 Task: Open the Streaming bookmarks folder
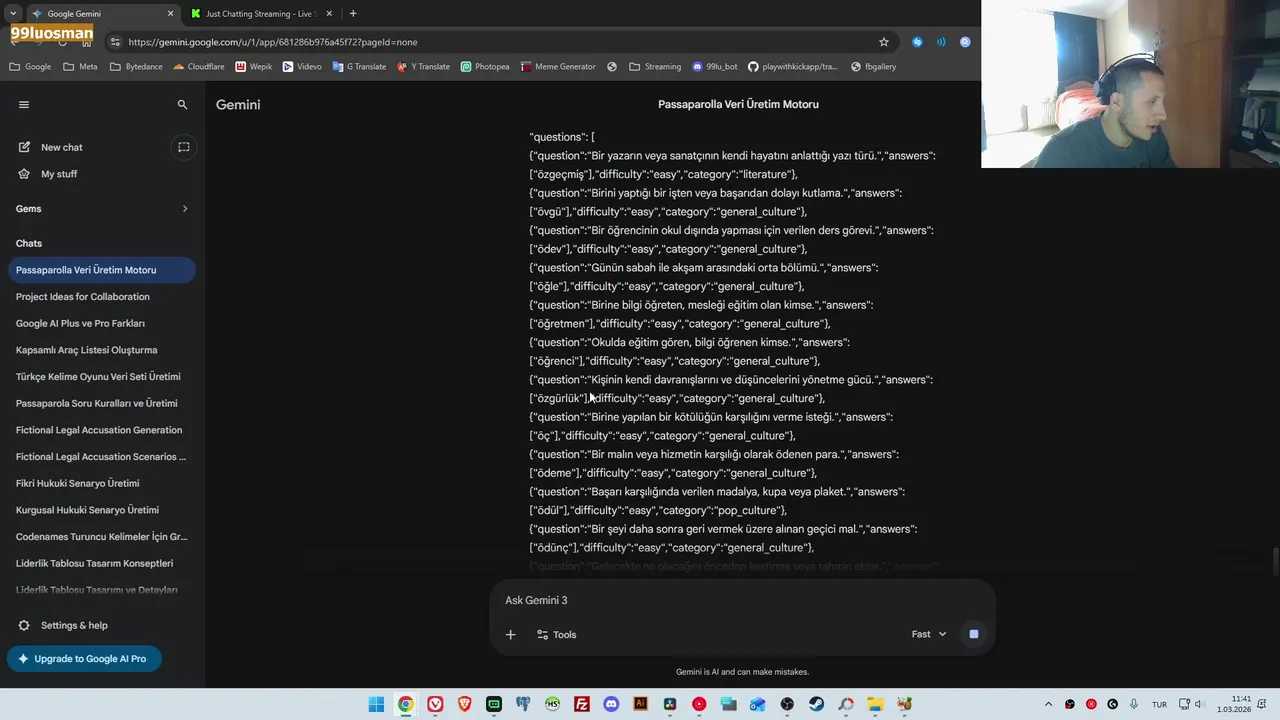pos(655,67)
